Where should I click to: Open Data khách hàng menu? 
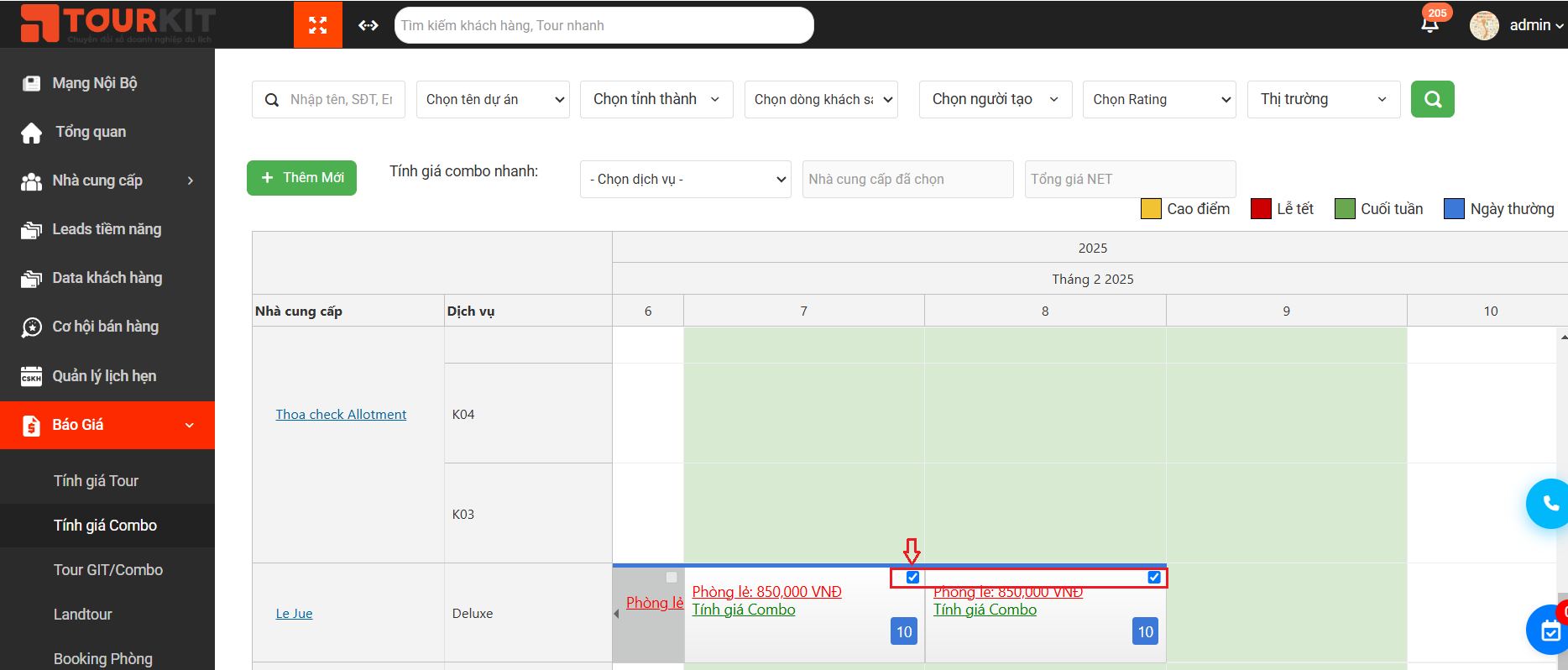pos(107,278)
